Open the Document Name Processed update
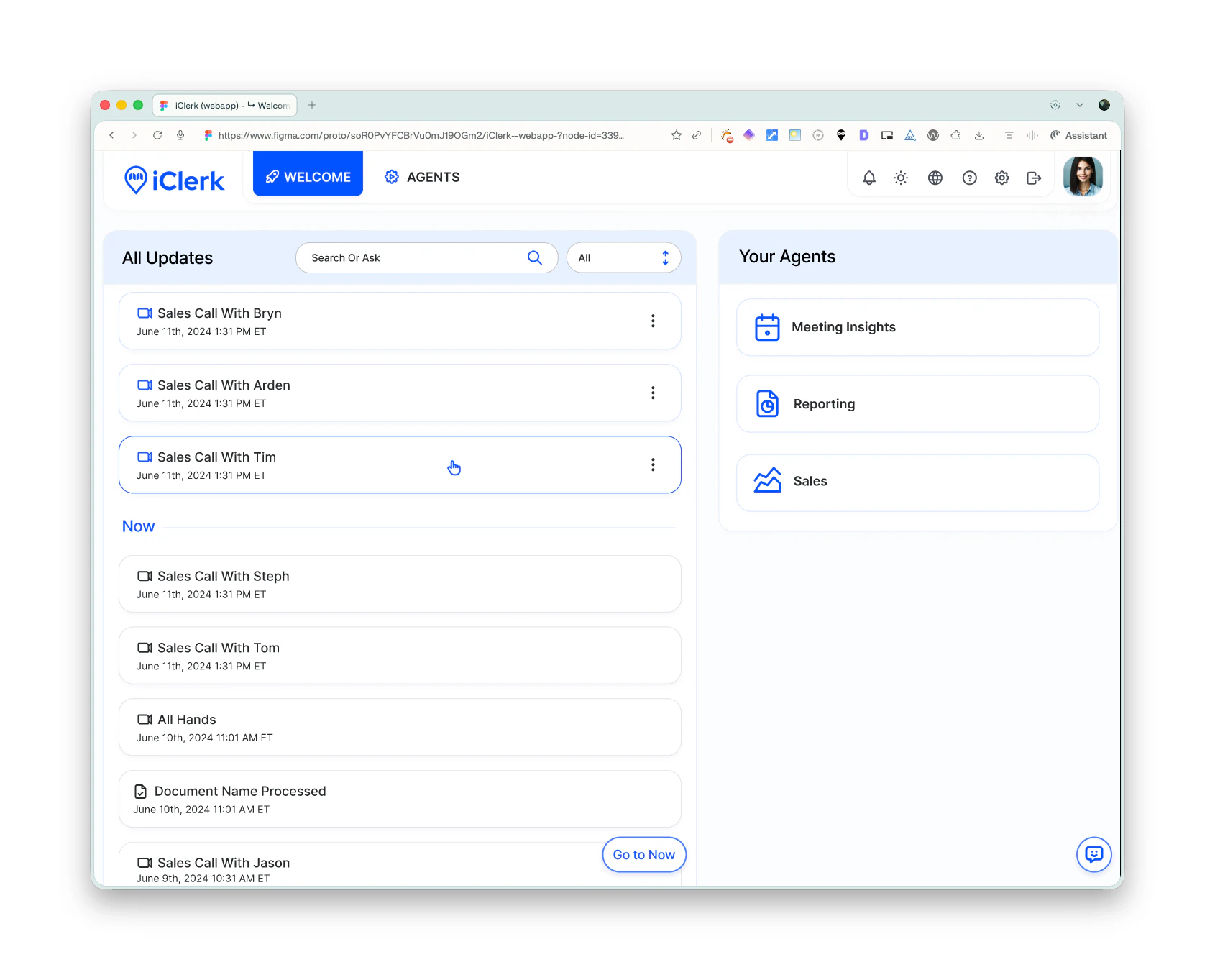The image size is (1215, 980). pyautogui.click(x=400, y=799)
